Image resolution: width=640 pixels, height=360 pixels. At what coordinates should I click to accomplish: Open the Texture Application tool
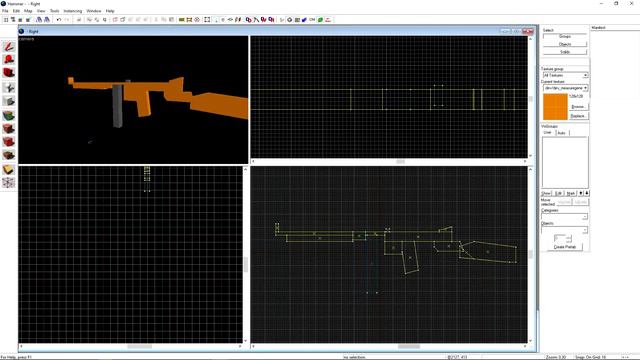pos(9,116)
